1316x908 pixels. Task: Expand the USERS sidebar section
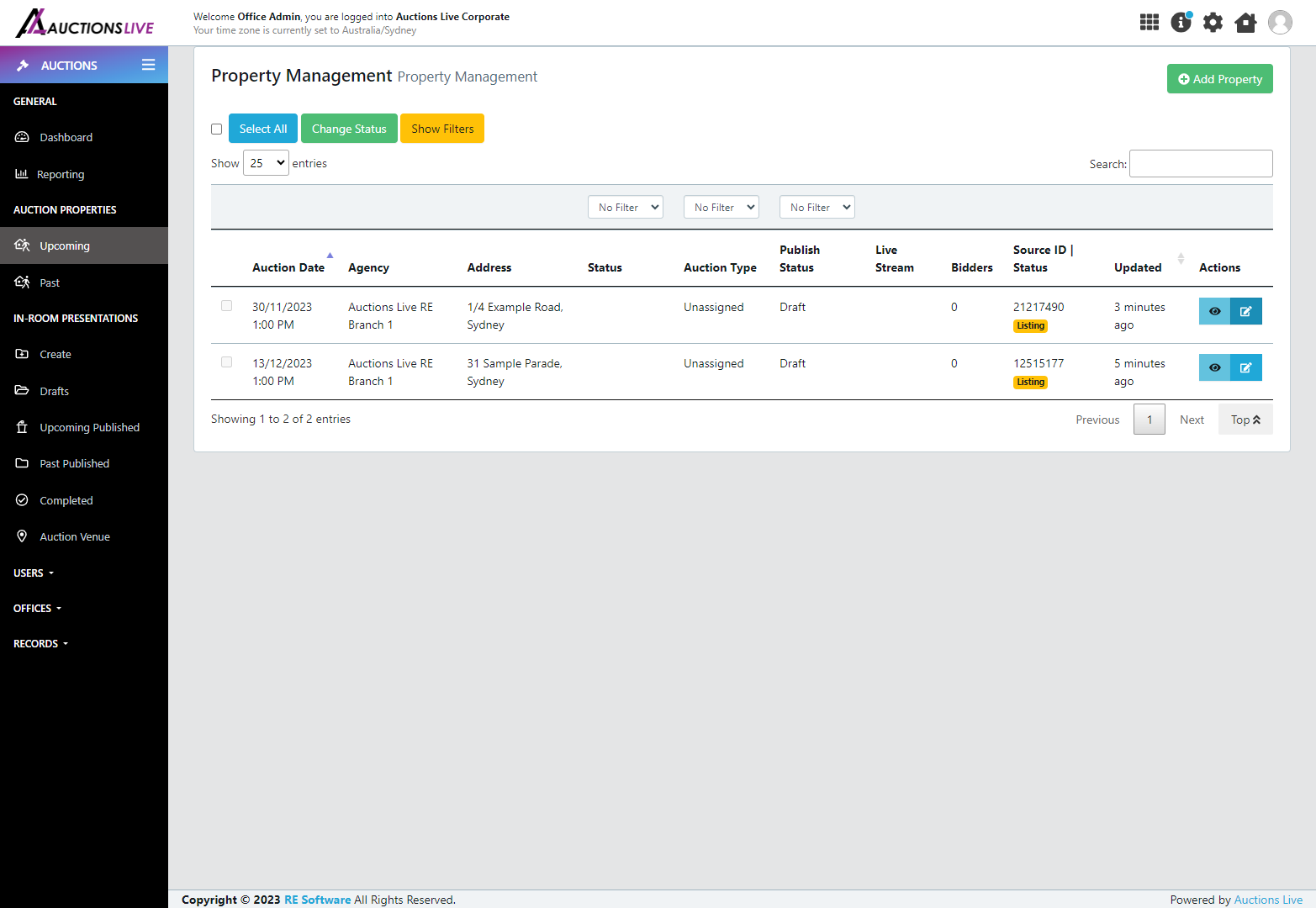pos(34,573)
